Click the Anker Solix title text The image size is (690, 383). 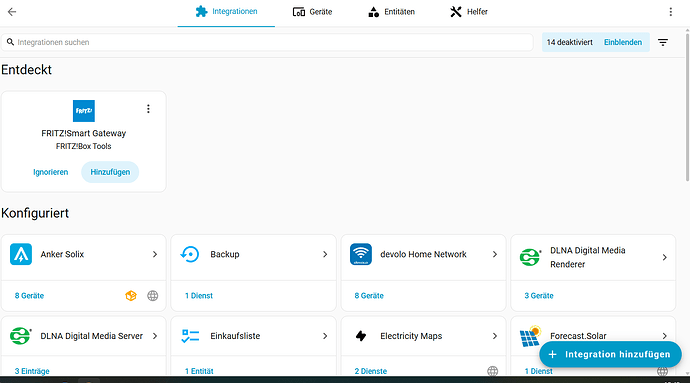tap(62, 254)
